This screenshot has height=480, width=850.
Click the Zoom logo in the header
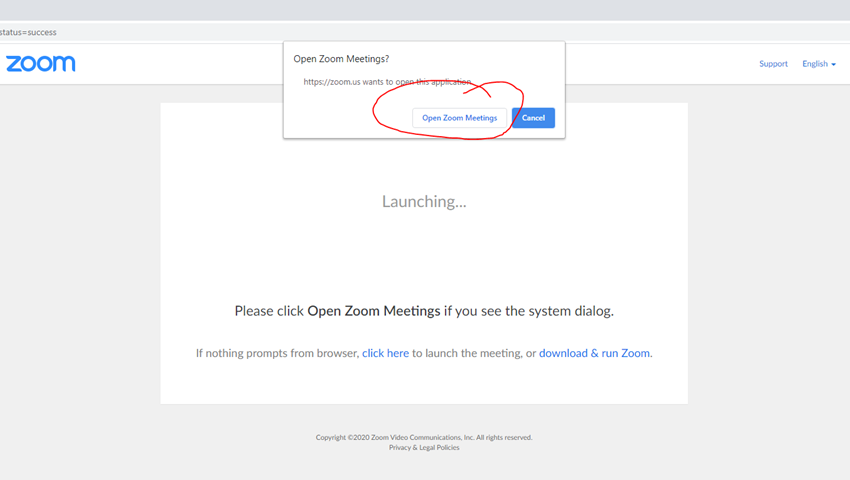[41, 64]
